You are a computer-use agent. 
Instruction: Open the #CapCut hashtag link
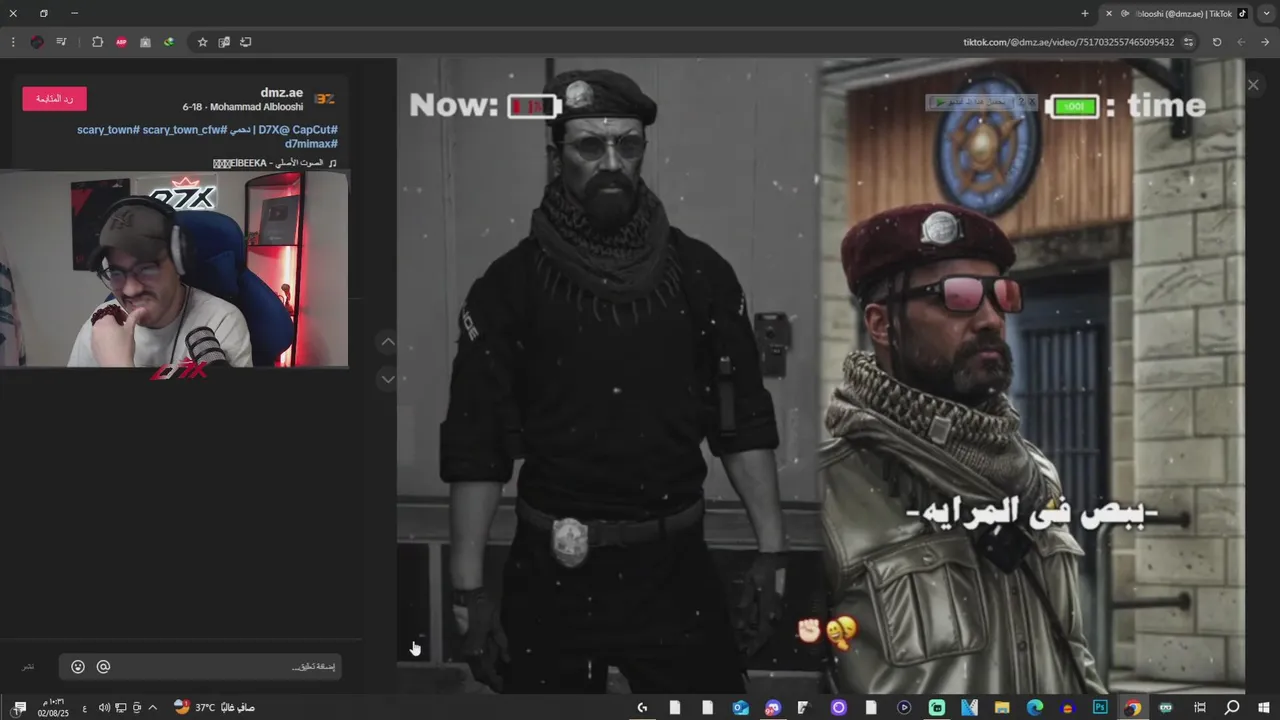click(x=314, y=130)
